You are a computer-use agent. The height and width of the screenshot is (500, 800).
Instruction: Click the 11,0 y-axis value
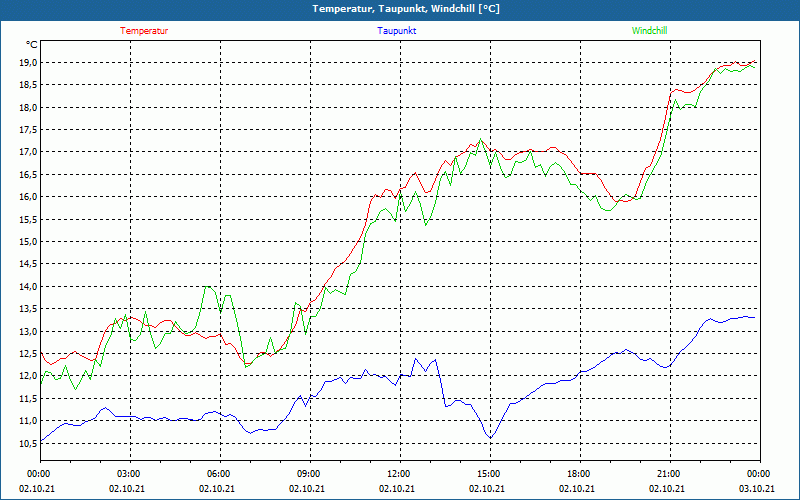point(29,421)
